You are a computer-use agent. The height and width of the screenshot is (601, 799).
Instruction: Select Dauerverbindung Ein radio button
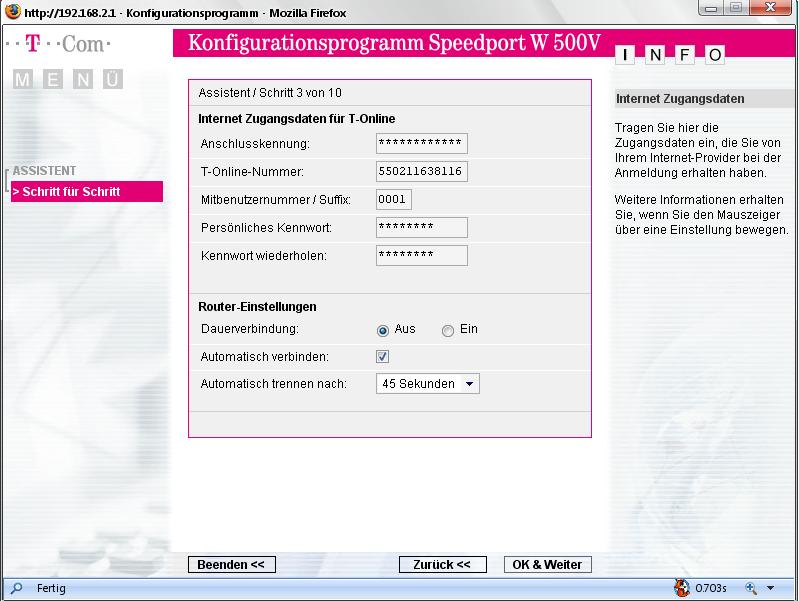447,330
